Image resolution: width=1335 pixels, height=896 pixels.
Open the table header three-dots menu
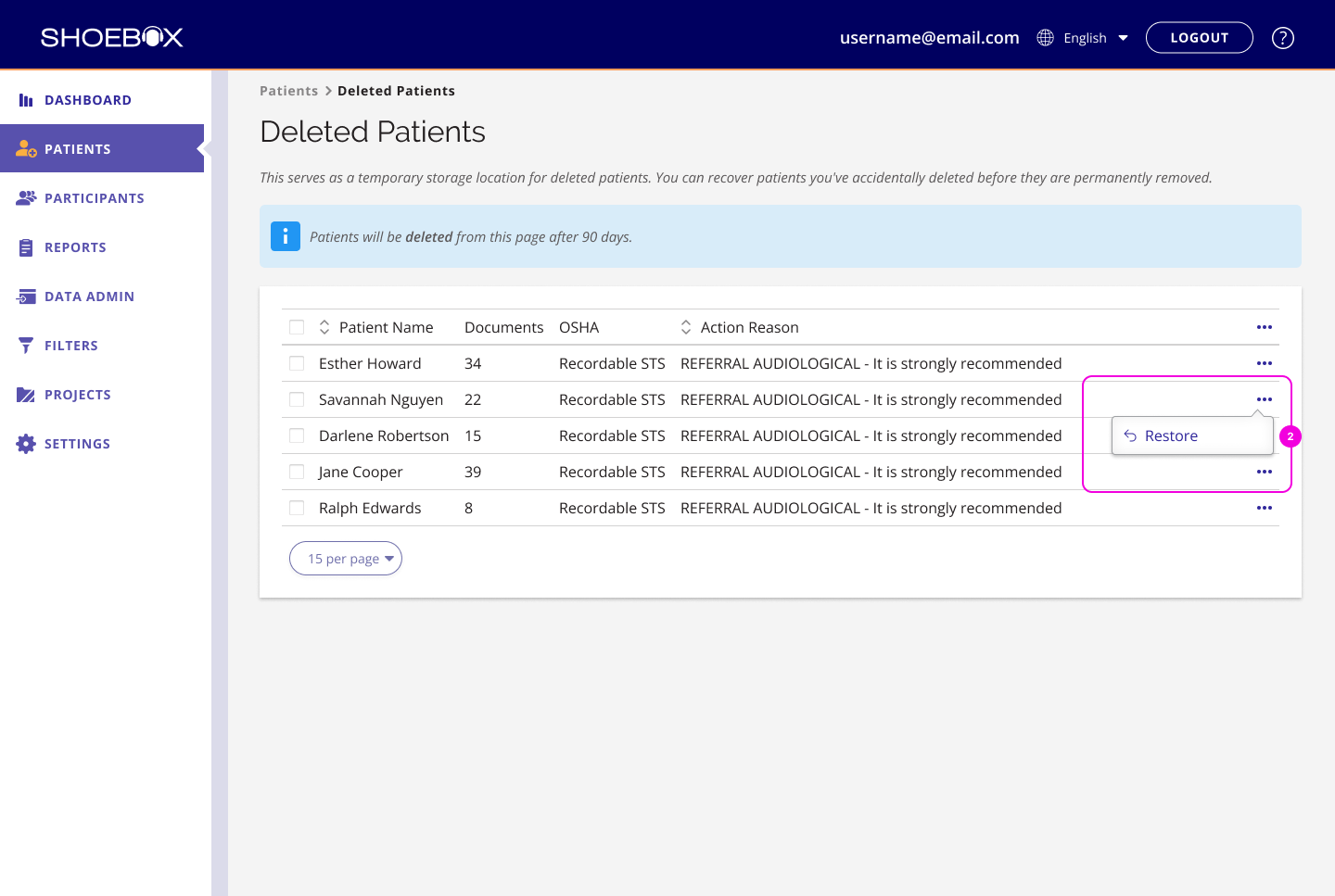(1265, 327)
